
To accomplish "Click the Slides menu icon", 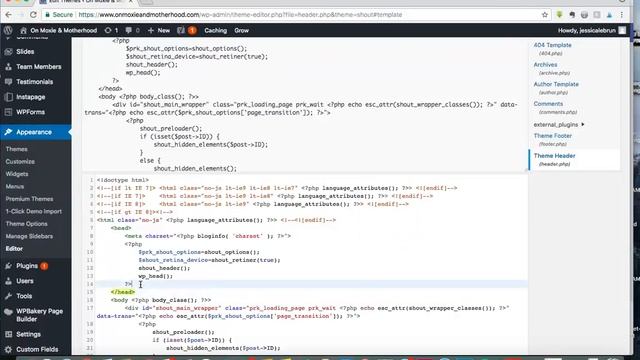I will pos(8,52).
